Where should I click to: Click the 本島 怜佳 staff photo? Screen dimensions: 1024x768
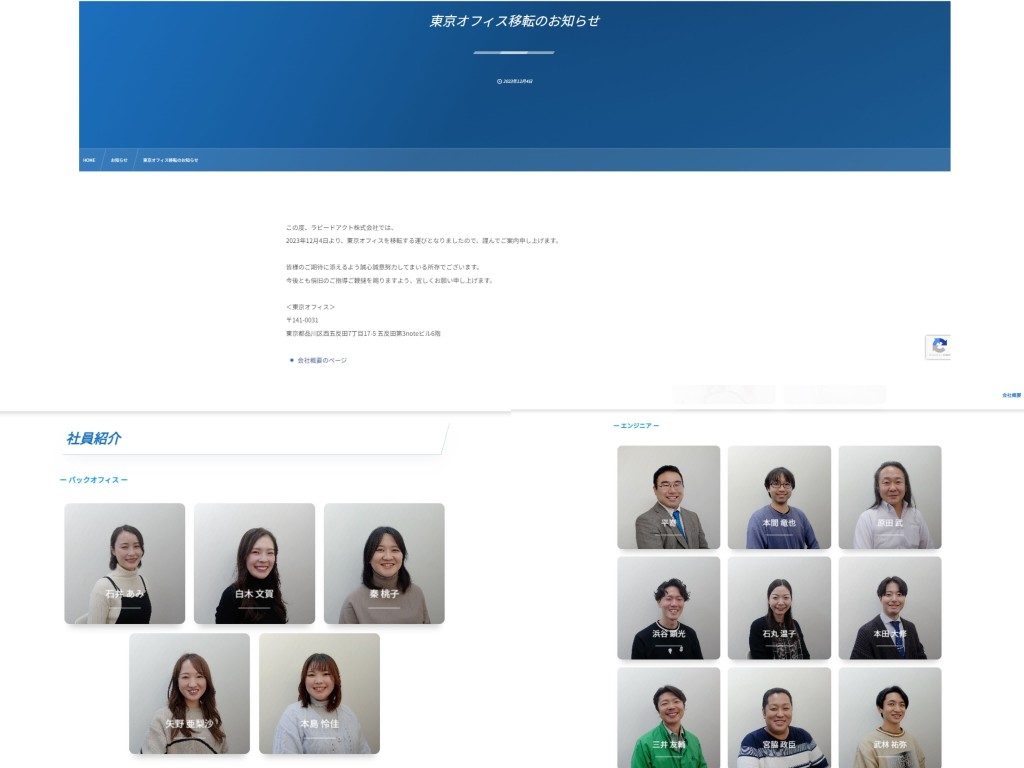319,693
